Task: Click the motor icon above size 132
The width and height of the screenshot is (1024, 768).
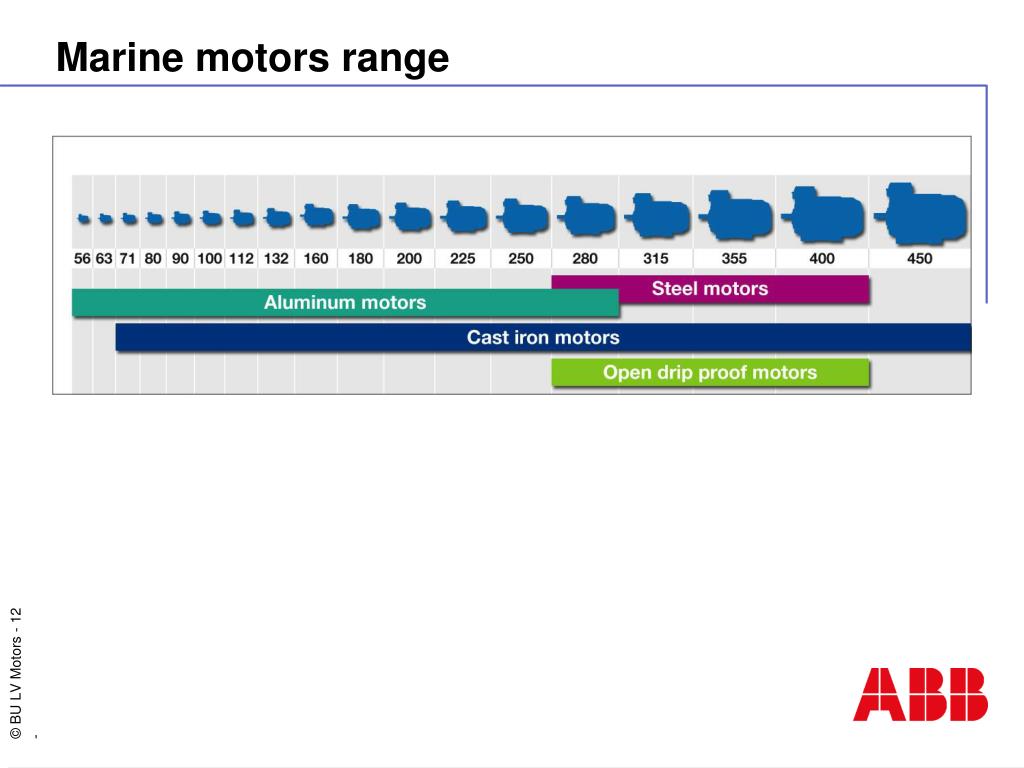Action: (278, 217)
